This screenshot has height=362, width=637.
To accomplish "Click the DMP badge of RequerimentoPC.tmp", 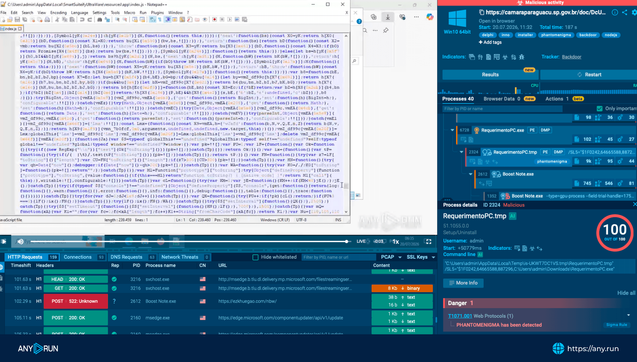I will [559, 152].
